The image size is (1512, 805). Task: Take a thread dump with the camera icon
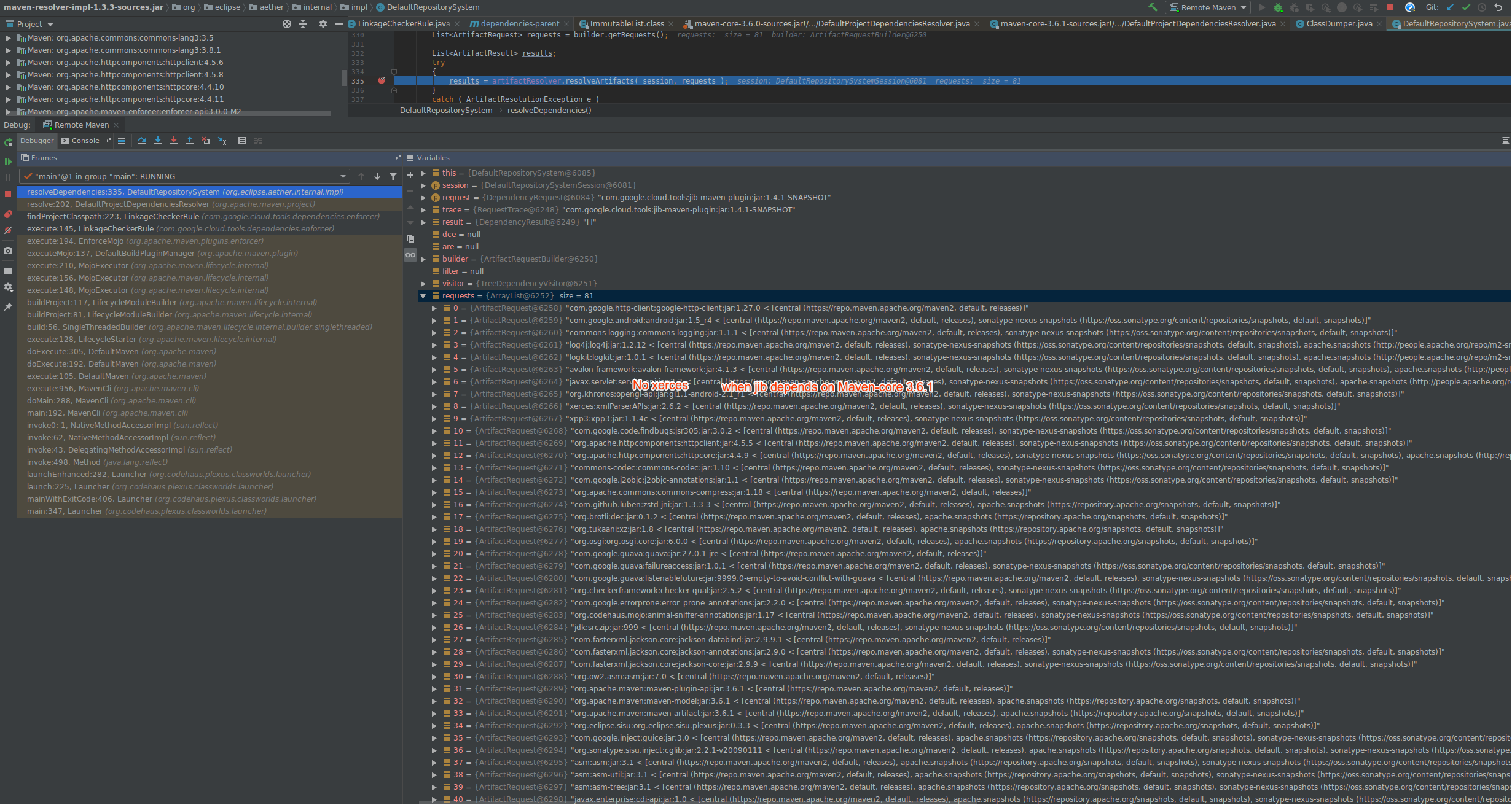[x=7, y=250]
